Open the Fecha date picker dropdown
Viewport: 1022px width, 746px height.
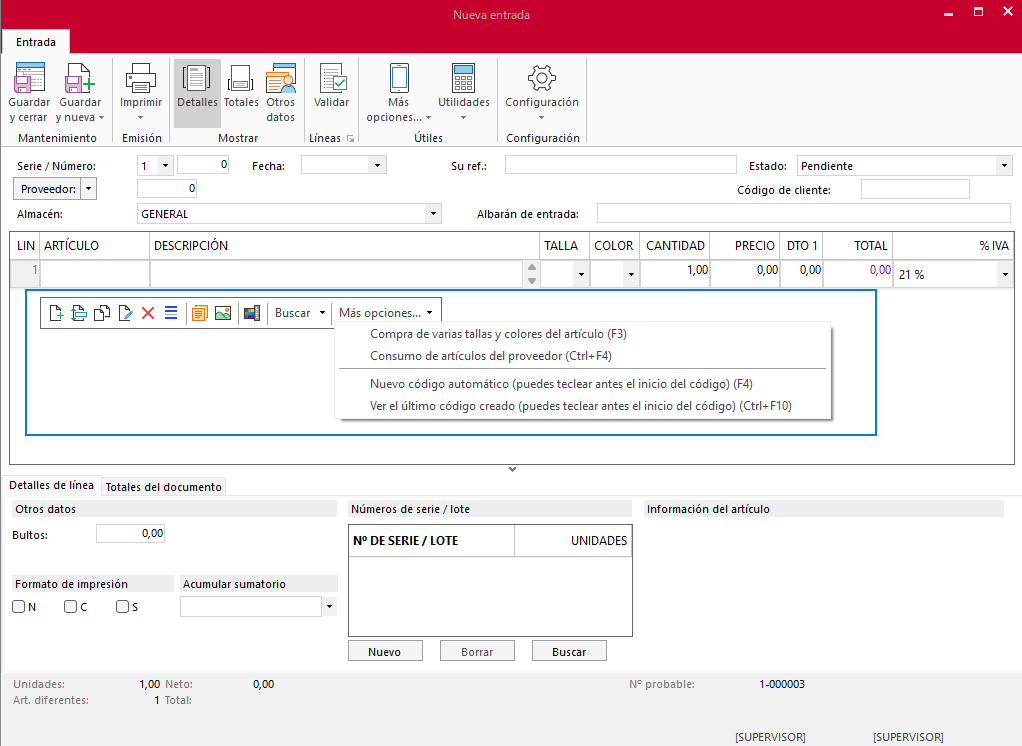[x=377, y=165]
